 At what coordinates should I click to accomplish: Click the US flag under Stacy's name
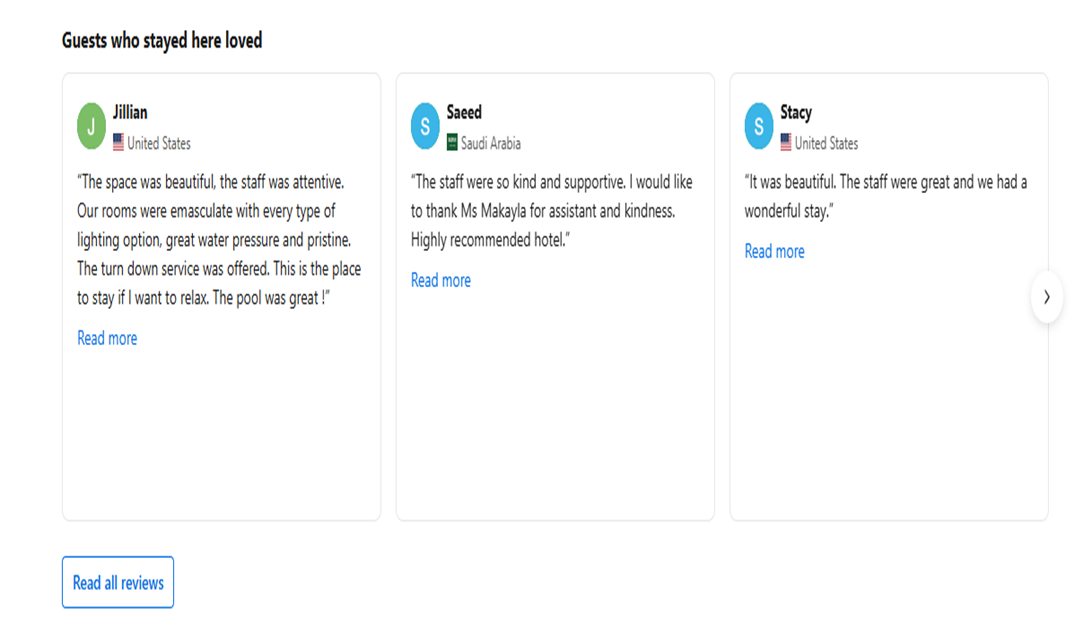coord(786,142)
